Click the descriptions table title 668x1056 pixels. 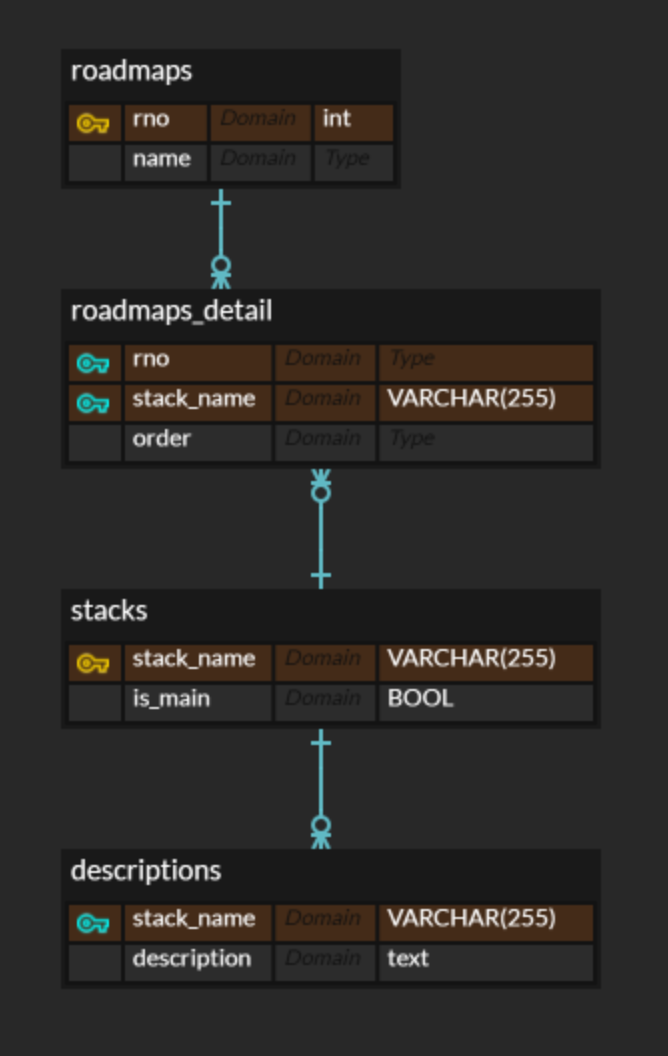coord(146,871)
